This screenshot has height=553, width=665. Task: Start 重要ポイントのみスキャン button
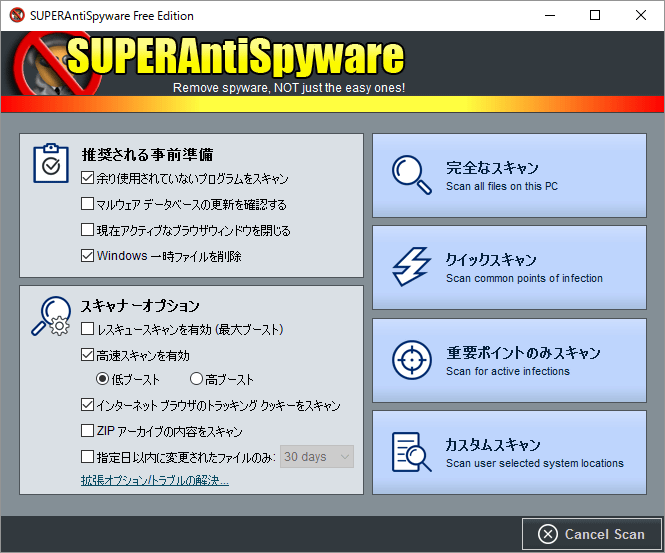509,360
